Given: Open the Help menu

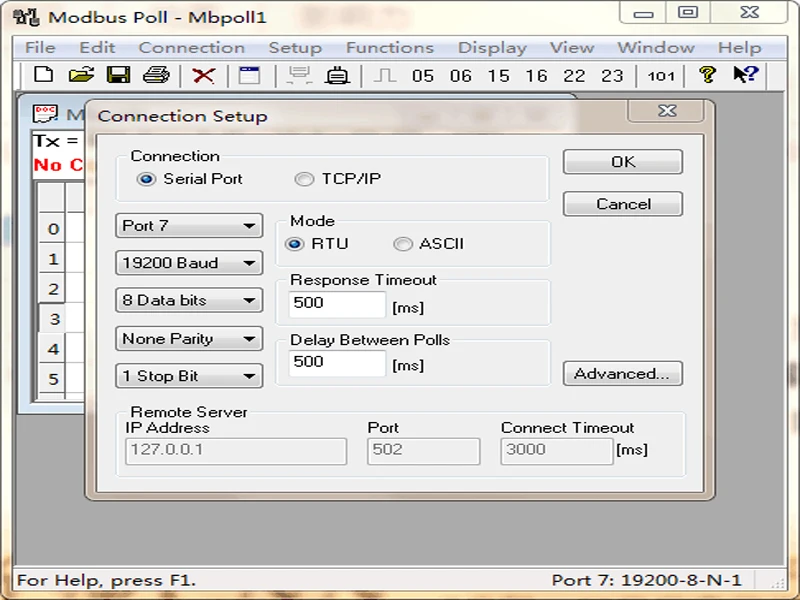Looking at the screenshot, I should tap(739, 47).
